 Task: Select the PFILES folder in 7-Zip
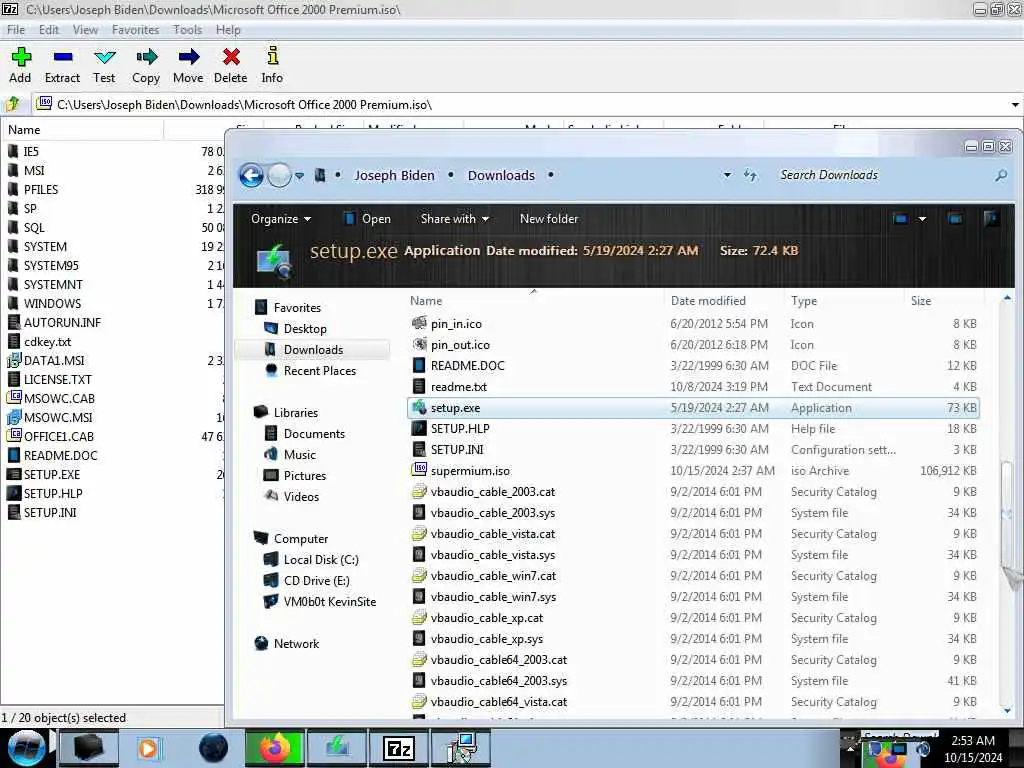pyautogui.click(x=40, y=189)
